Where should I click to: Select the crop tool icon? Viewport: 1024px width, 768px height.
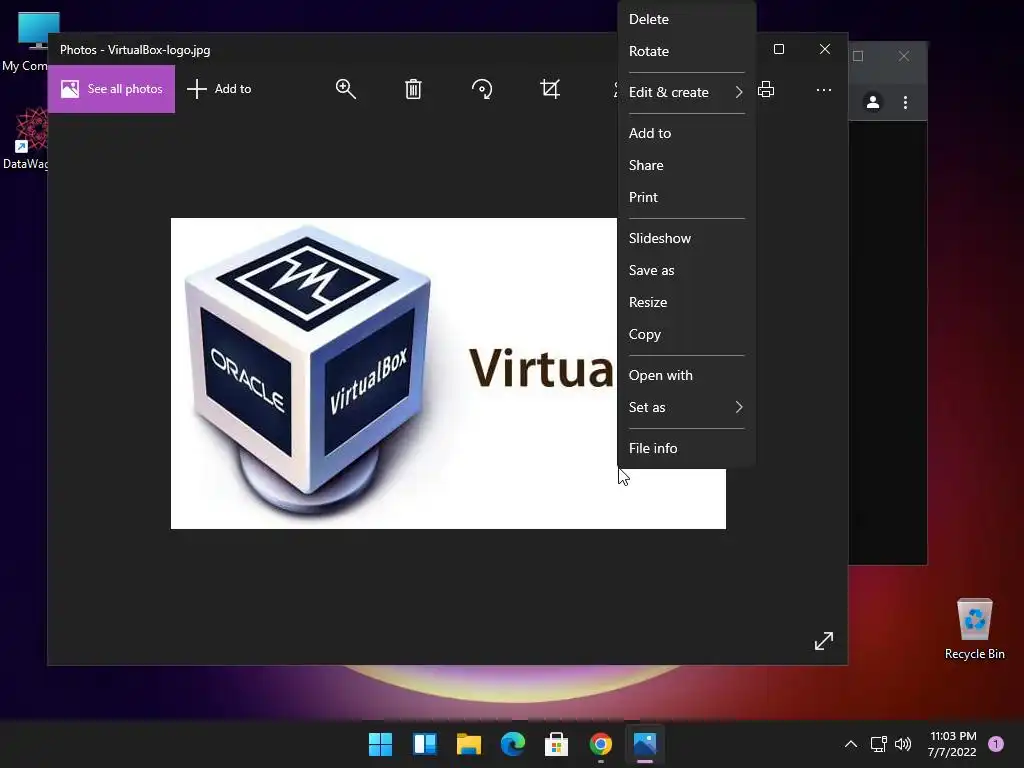pos(550,89)
